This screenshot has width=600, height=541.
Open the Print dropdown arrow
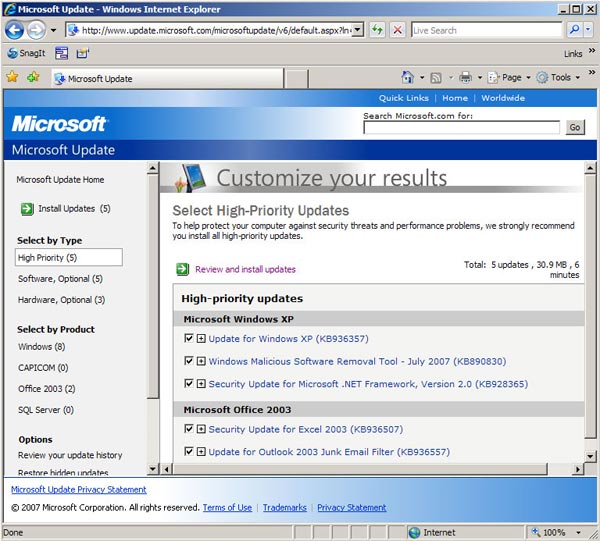479,78
